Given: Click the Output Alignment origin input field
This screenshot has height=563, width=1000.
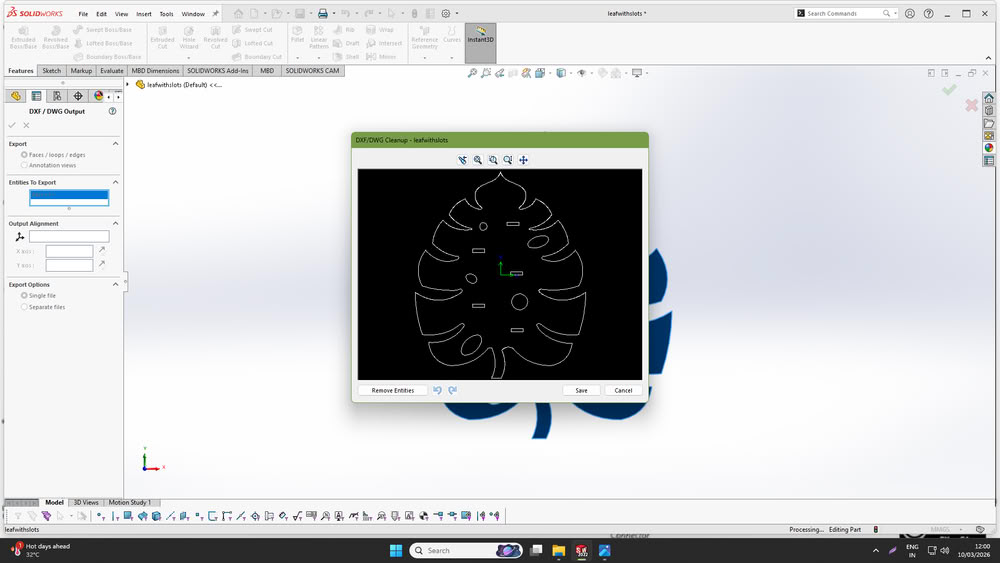Looking at the screenshot, I should click(x=69, y=237).
